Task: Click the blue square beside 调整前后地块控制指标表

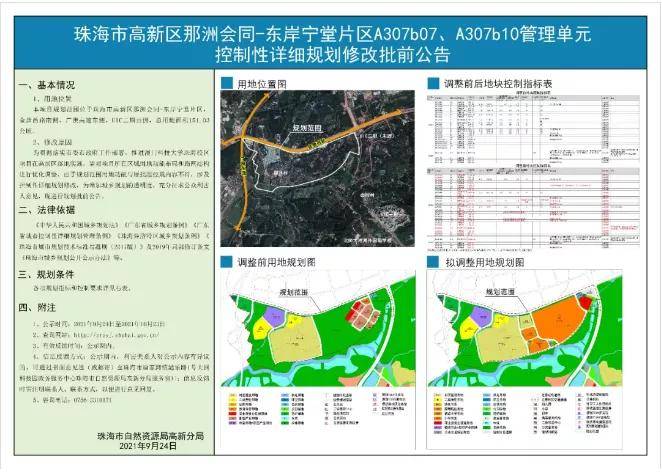Action: tap(433, 83)
